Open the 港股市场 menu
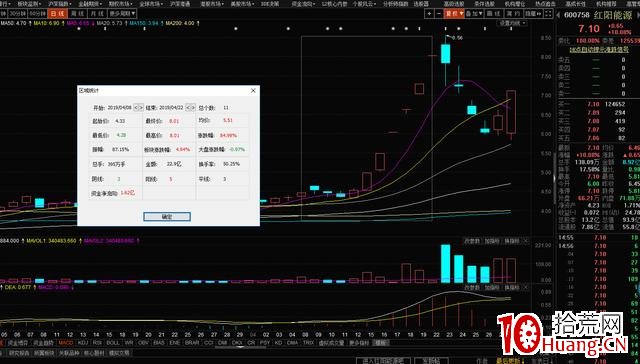Image resolution: width=640 pixels, height=364 pixels. [x=211, y=4]
